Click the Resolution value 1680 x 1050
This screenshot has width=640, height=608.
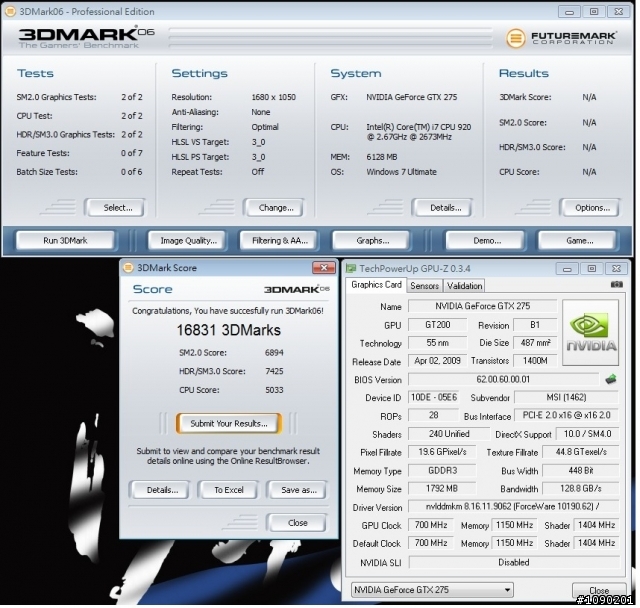tap(273, 97)
